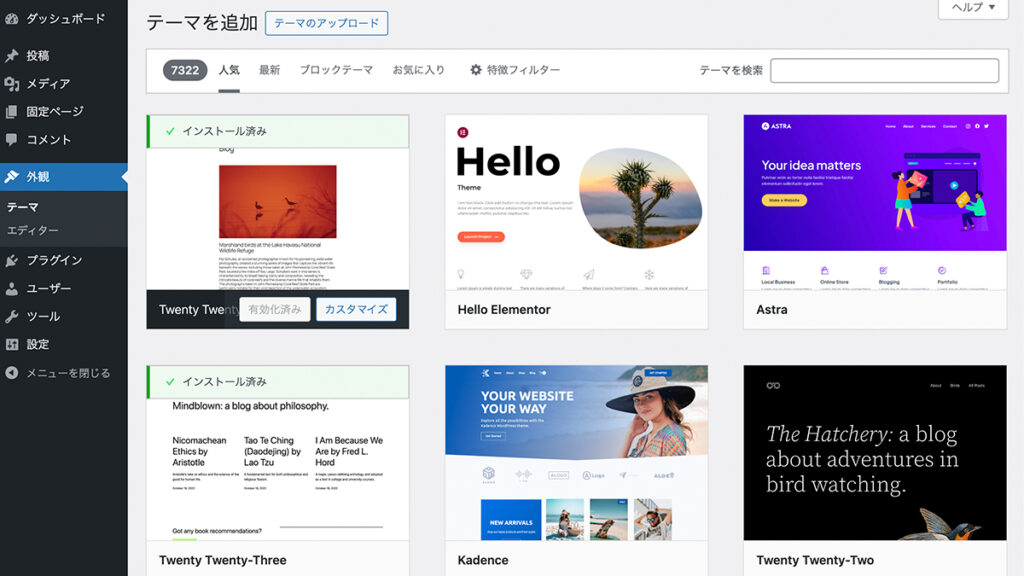Click the media icon beside メディア
This screenshot has width=1024, height=576.
click(x=12, y=84)
